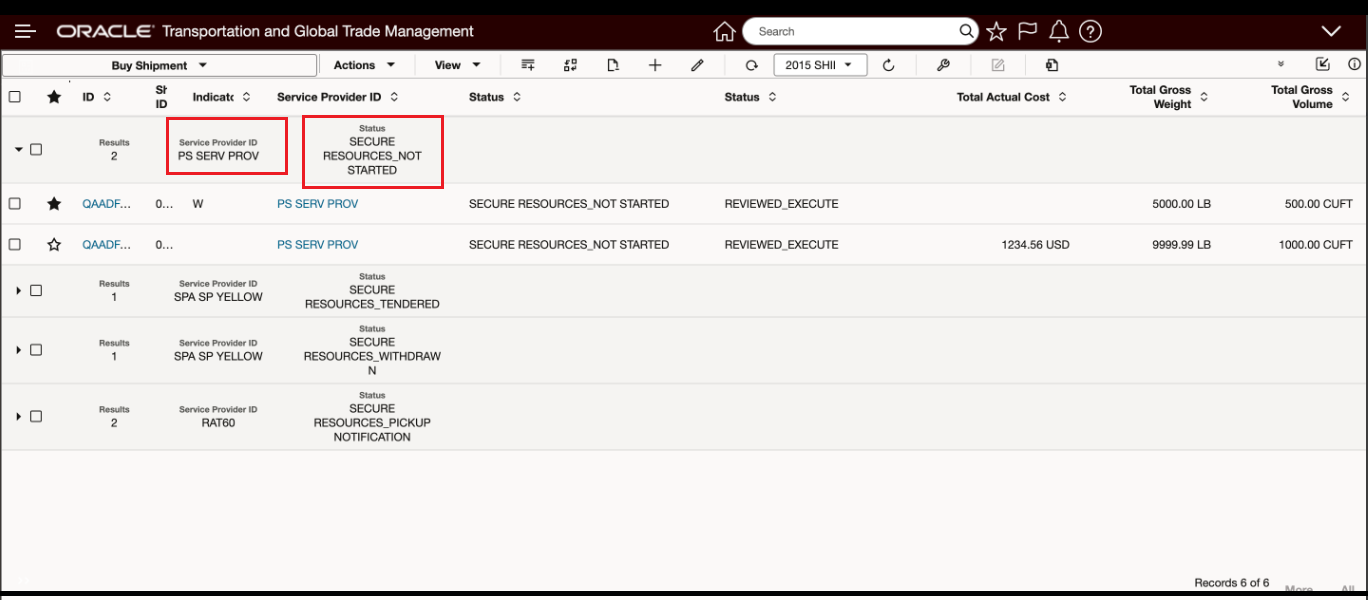Open the hamburger navigation menu
Screen dimensions: 1368x600
tap(25, 32)
